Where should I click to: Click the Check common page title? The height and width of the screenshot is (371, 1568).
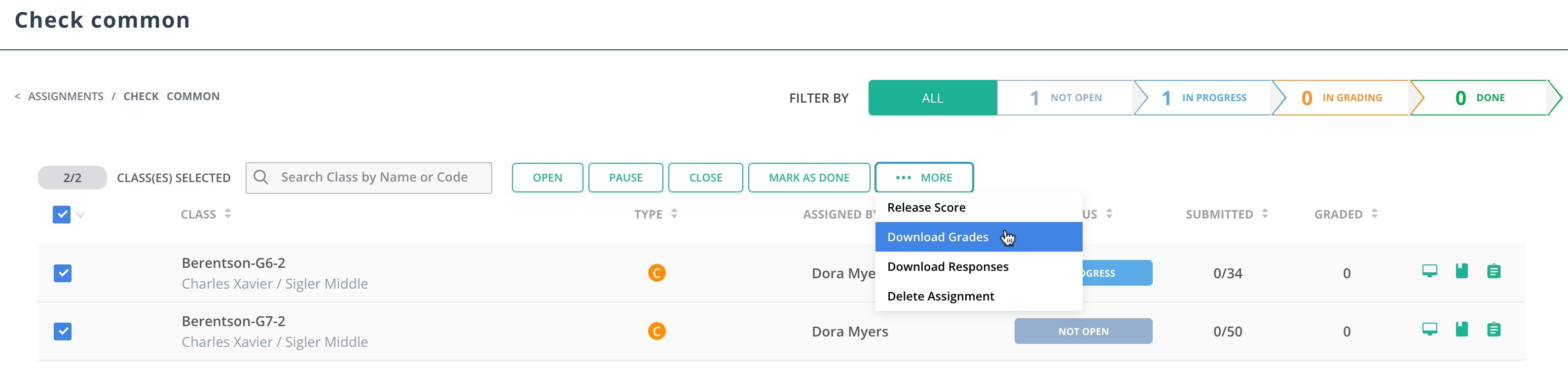pyautogui.click(x=102, y=20)
